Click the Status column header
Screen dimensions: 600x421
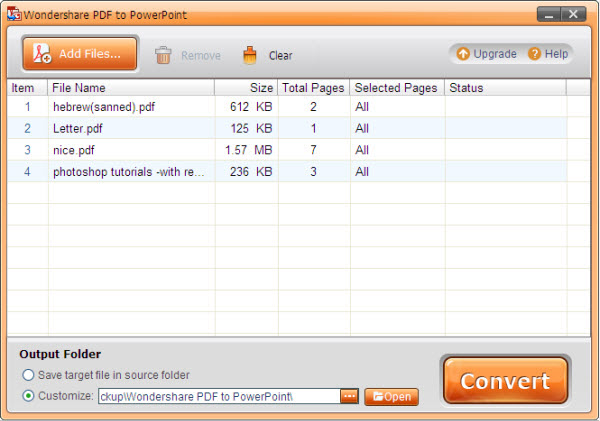tap(505, 88)
